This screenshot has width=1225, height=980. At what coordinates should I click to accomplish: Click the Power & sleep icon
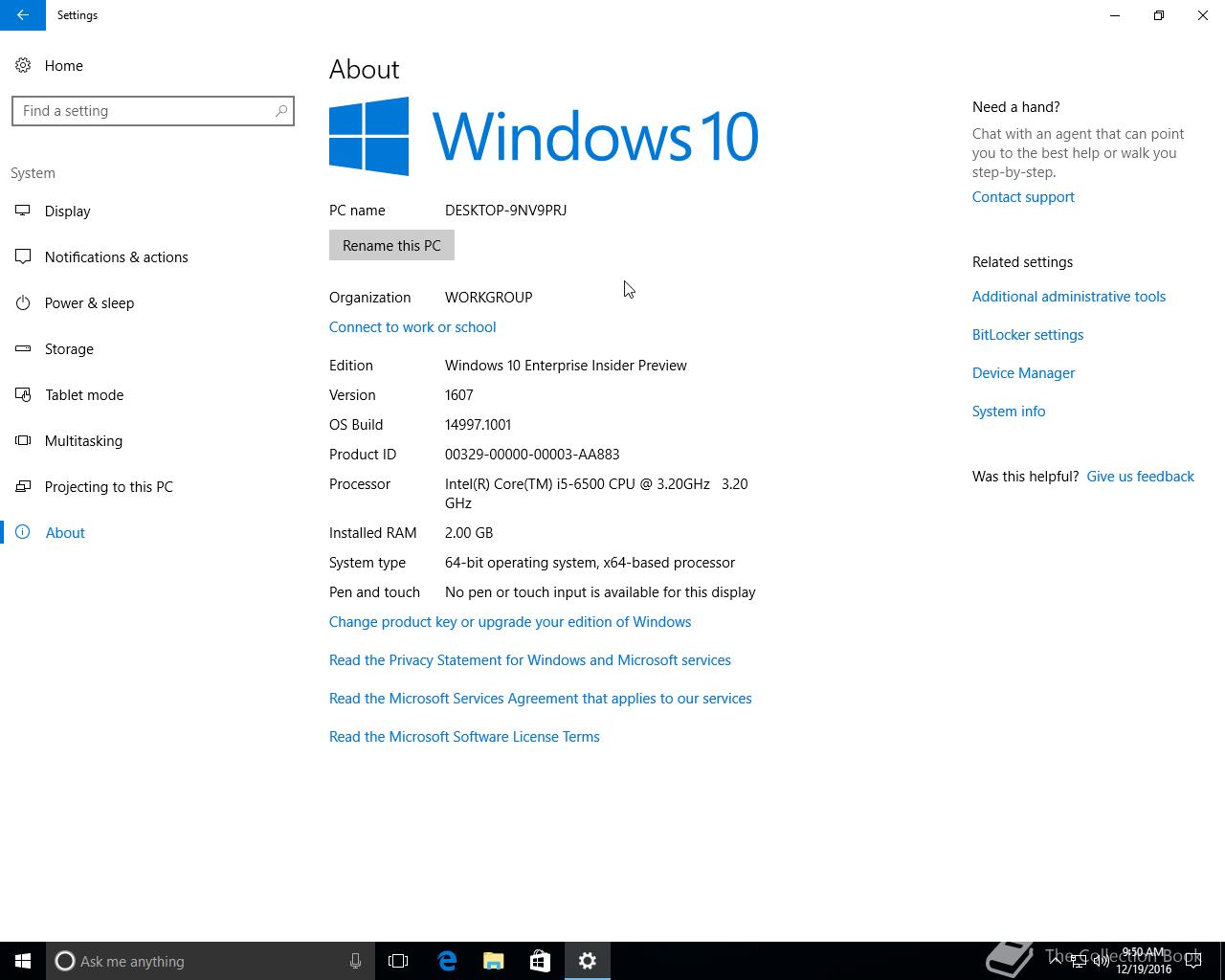[23, 302]
